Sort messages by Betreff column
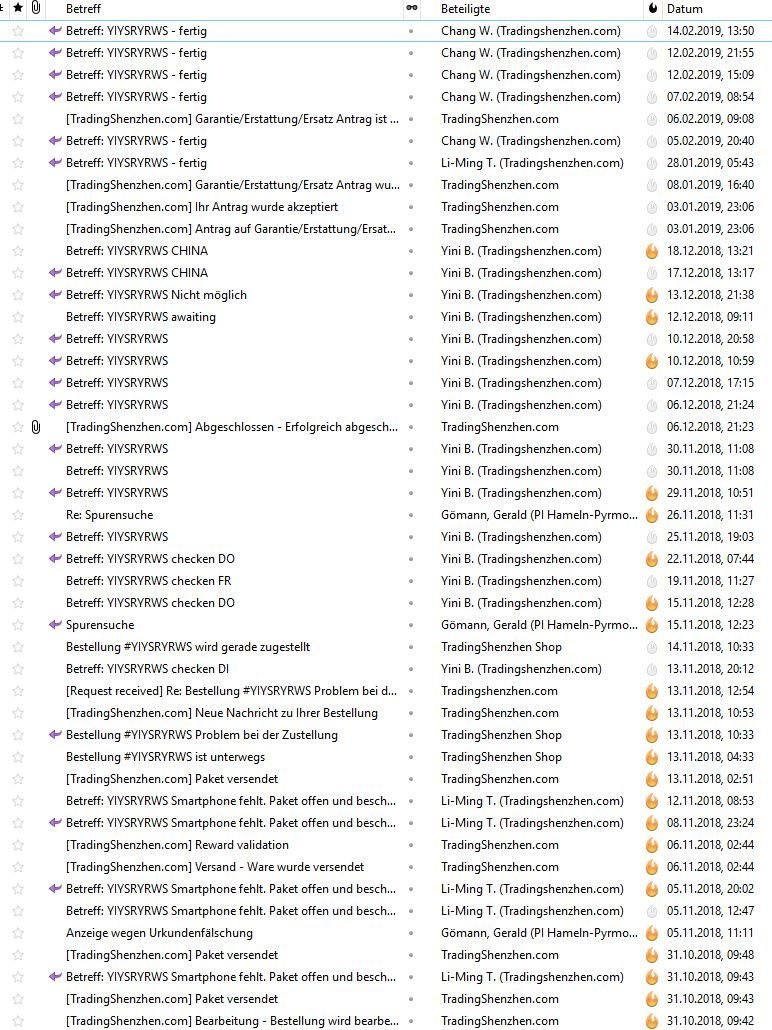The image size is (772, 1030). [x=83, y=9]
